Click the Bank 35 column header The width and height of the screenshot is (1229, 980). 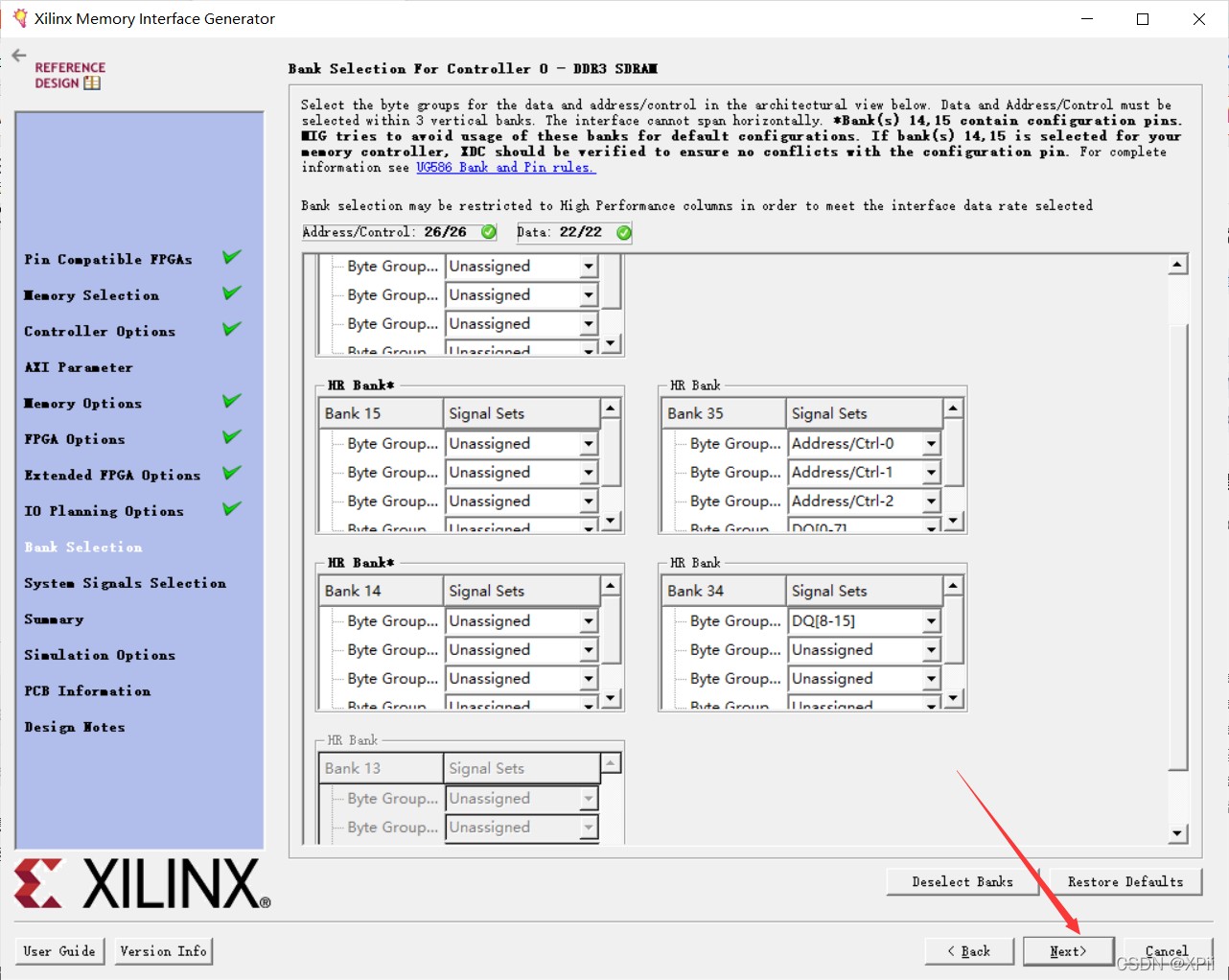[724, 413]
